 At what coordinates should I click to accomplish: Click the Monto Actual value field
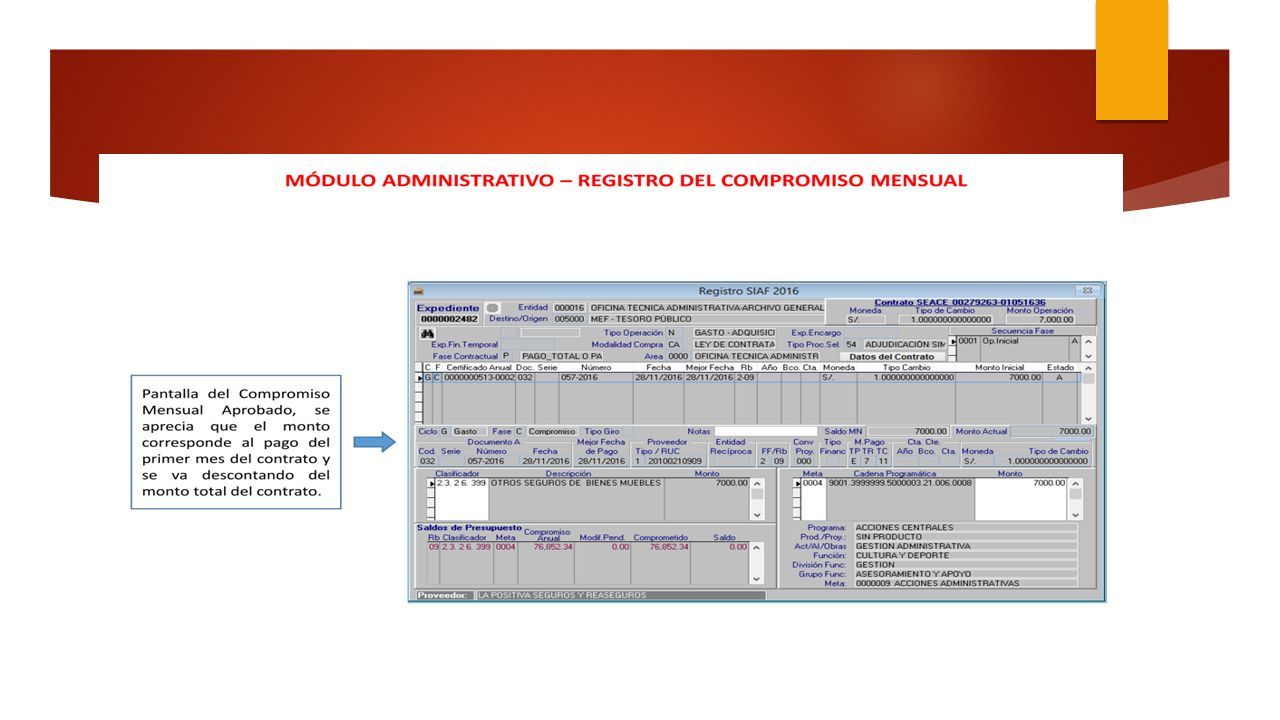1052,431
